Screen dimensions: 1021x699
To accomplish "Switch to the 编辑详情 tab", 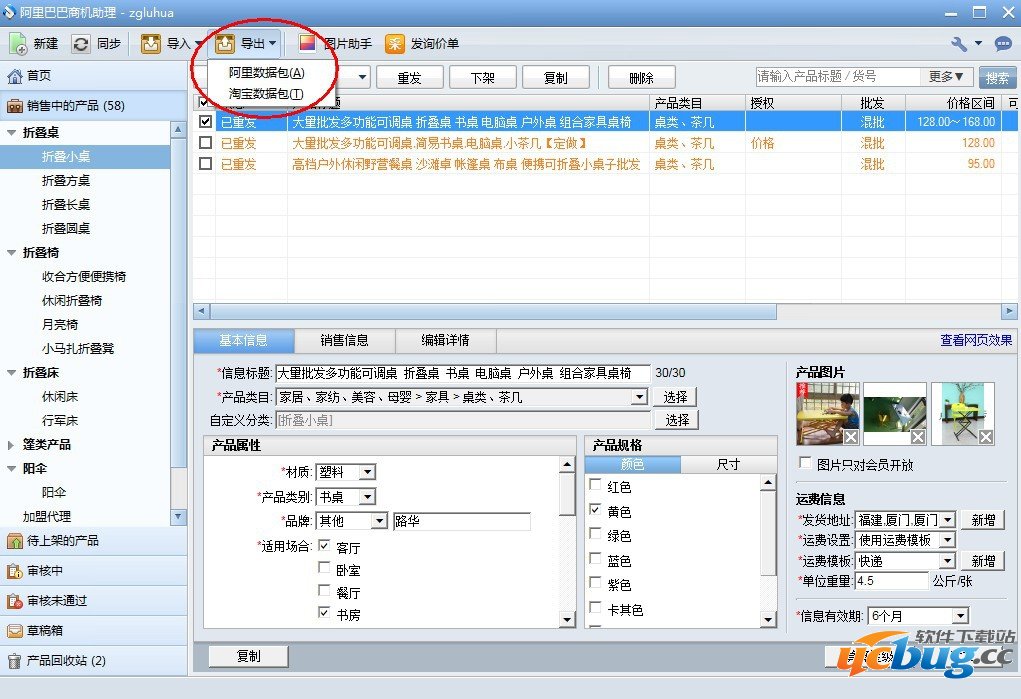I will click(445, 340).
